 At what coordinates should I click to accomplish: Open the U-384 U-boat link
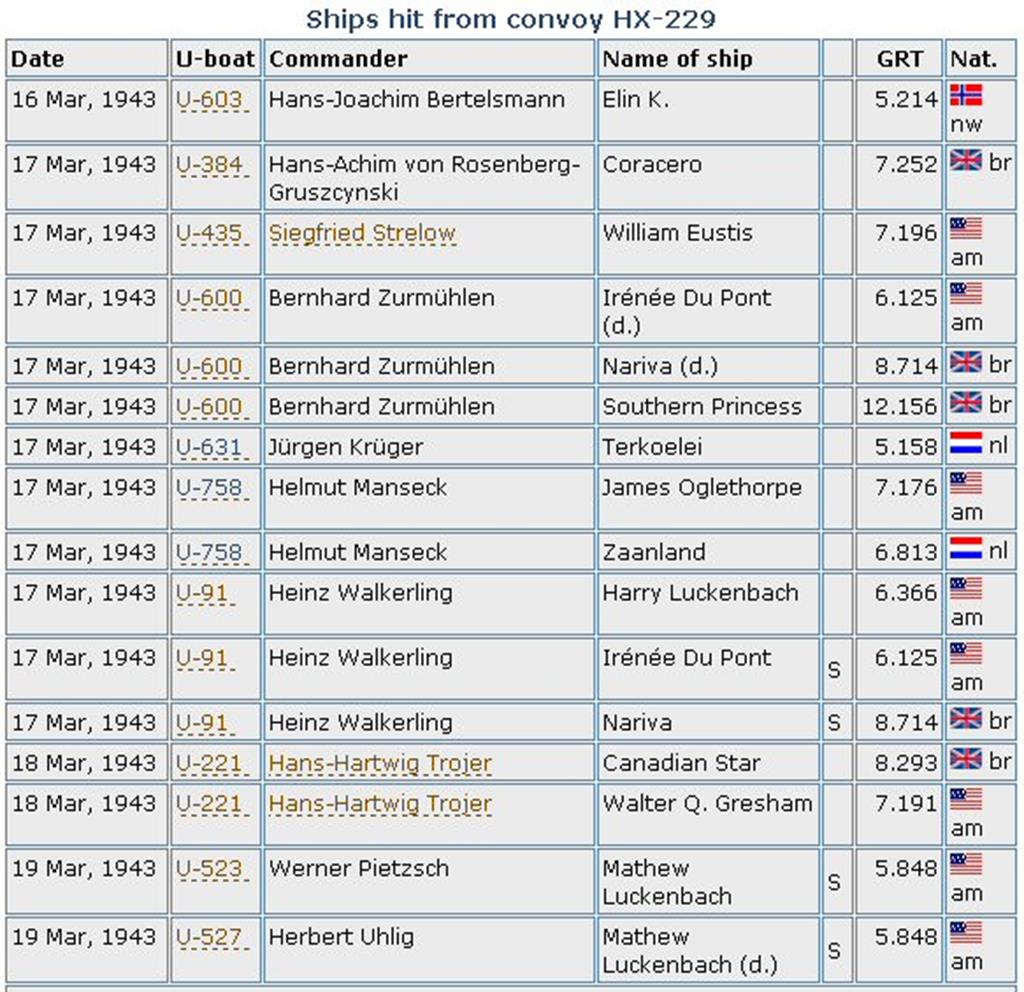(x=208, y=165)
